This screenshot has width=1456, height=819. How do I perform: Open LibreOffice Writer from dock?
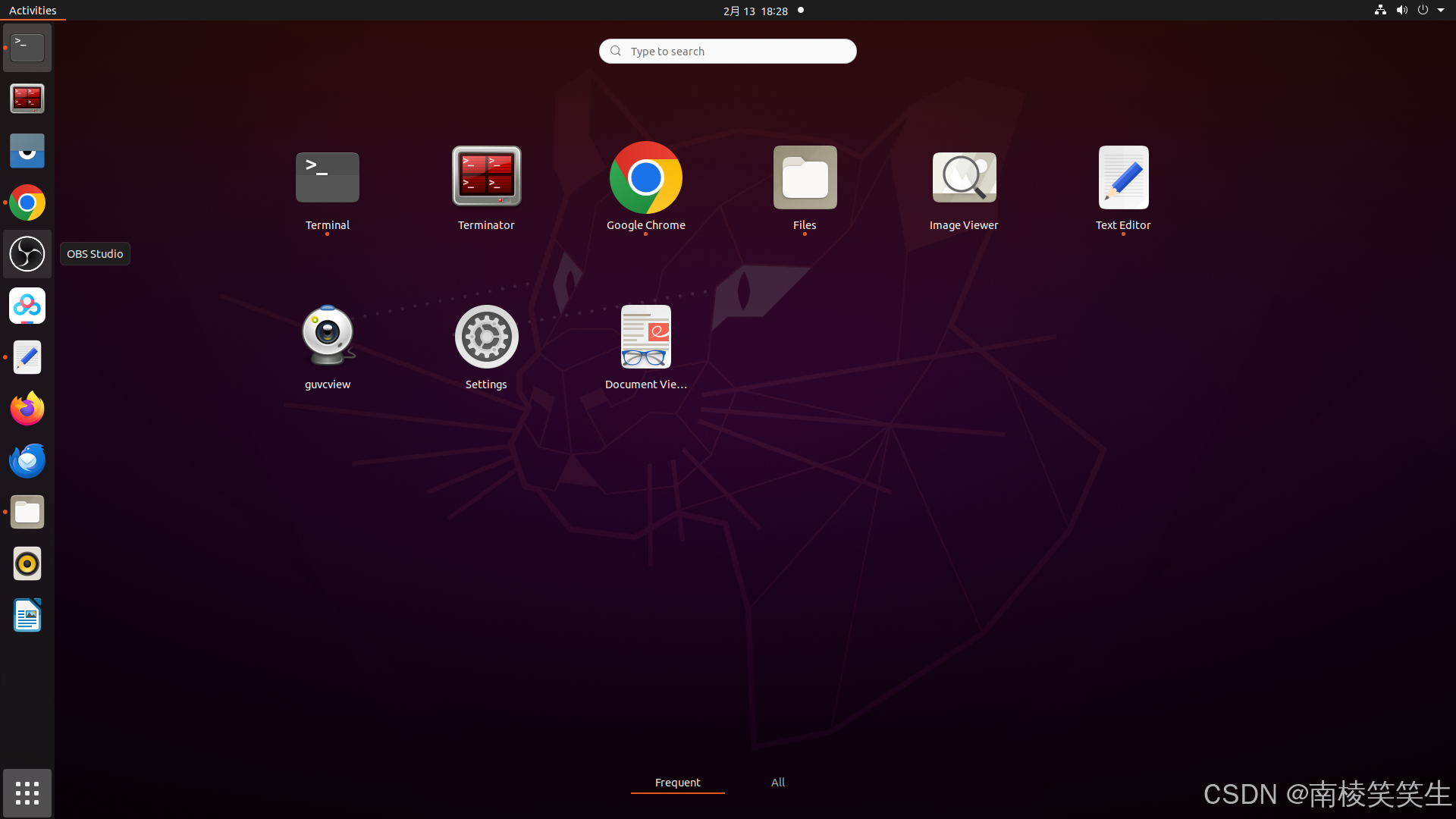click(x=27, y=615)
